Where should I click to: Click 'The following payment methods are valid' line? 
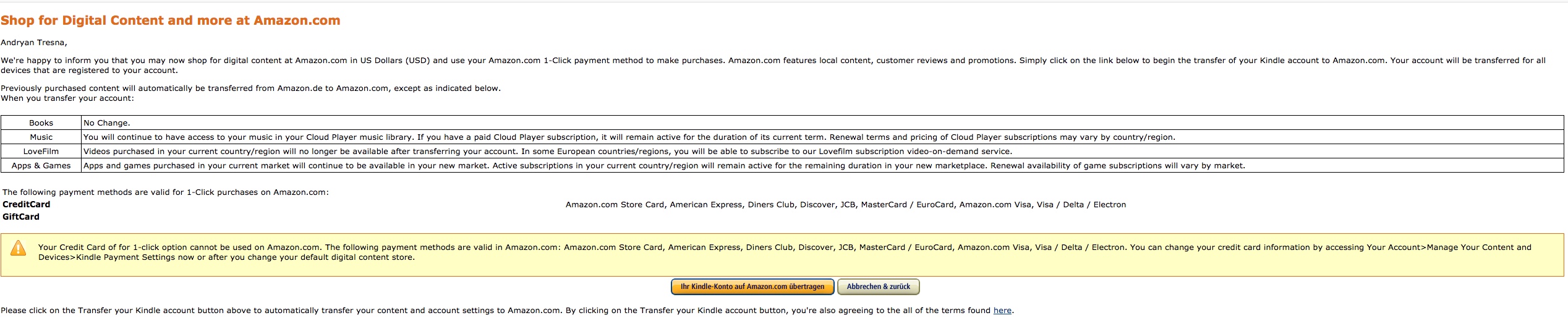[x=166, y=192]
